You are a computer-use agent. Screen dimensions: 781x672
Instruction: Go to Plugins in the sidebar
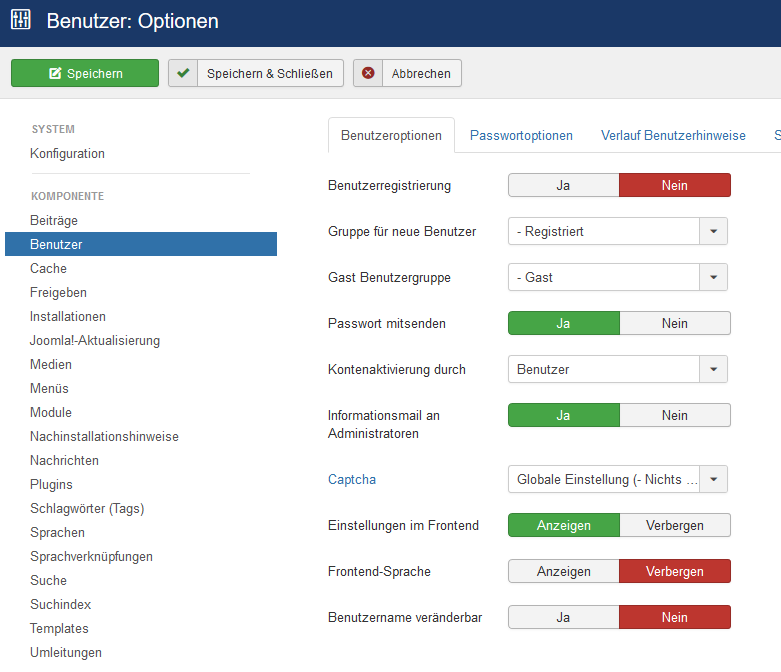[51, 484]
